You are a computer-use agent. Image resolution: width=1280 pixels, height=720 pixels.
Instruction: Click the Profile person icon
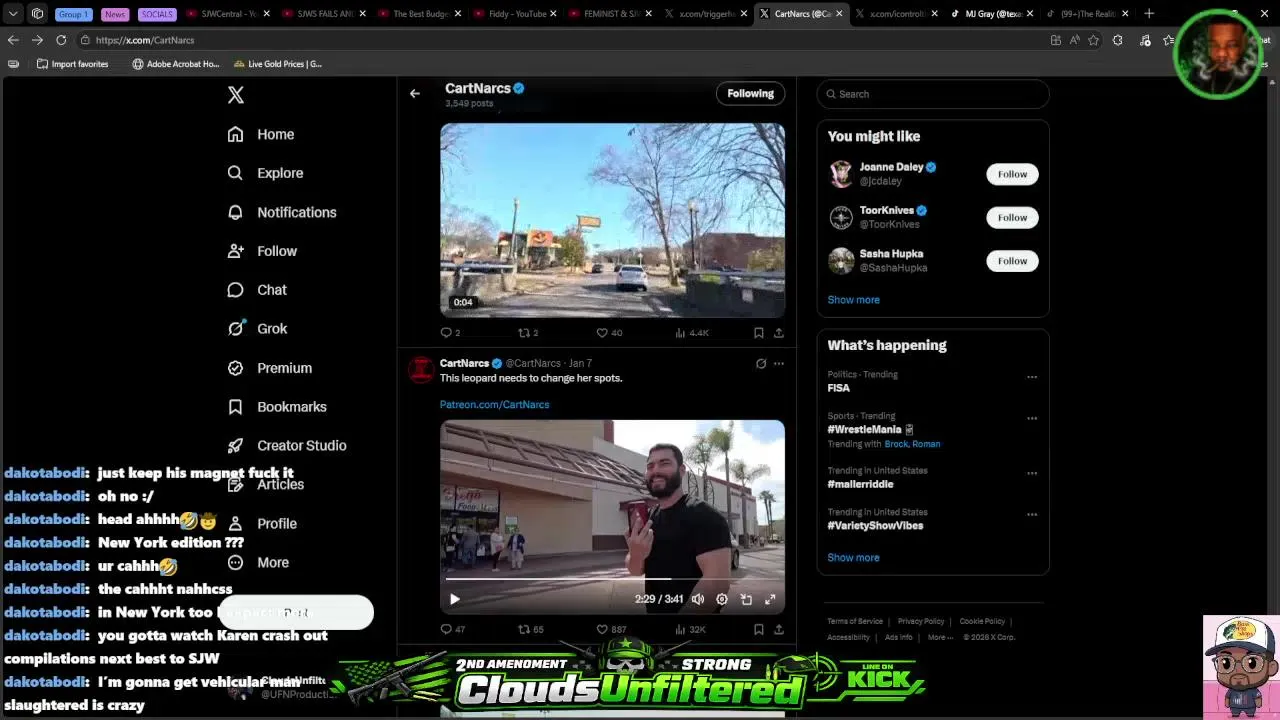235,524
